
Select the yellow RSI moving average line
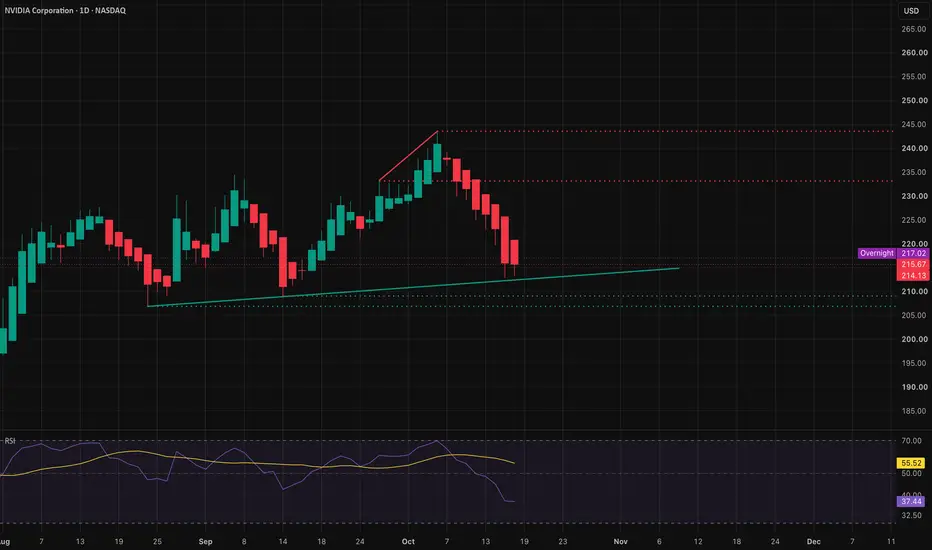tap(257, 464)
